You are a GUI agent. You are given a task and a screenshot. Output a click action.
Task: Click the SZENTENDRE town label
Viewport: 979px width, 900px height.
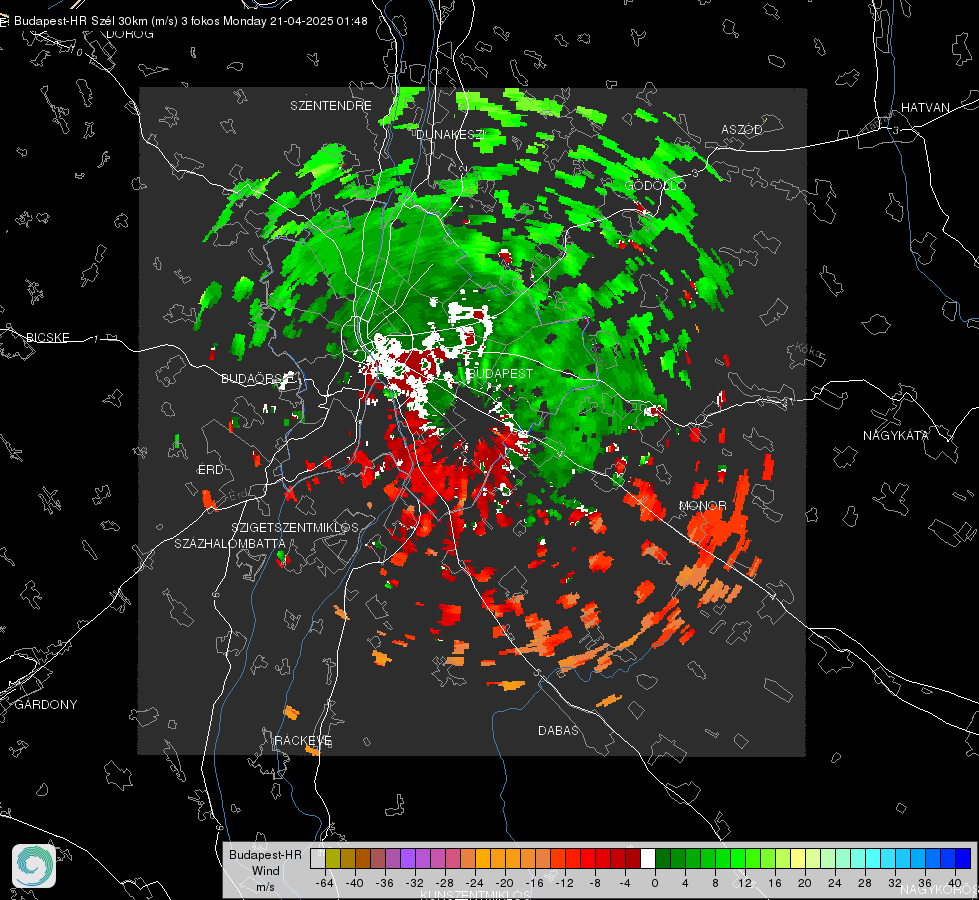point(331,106)
